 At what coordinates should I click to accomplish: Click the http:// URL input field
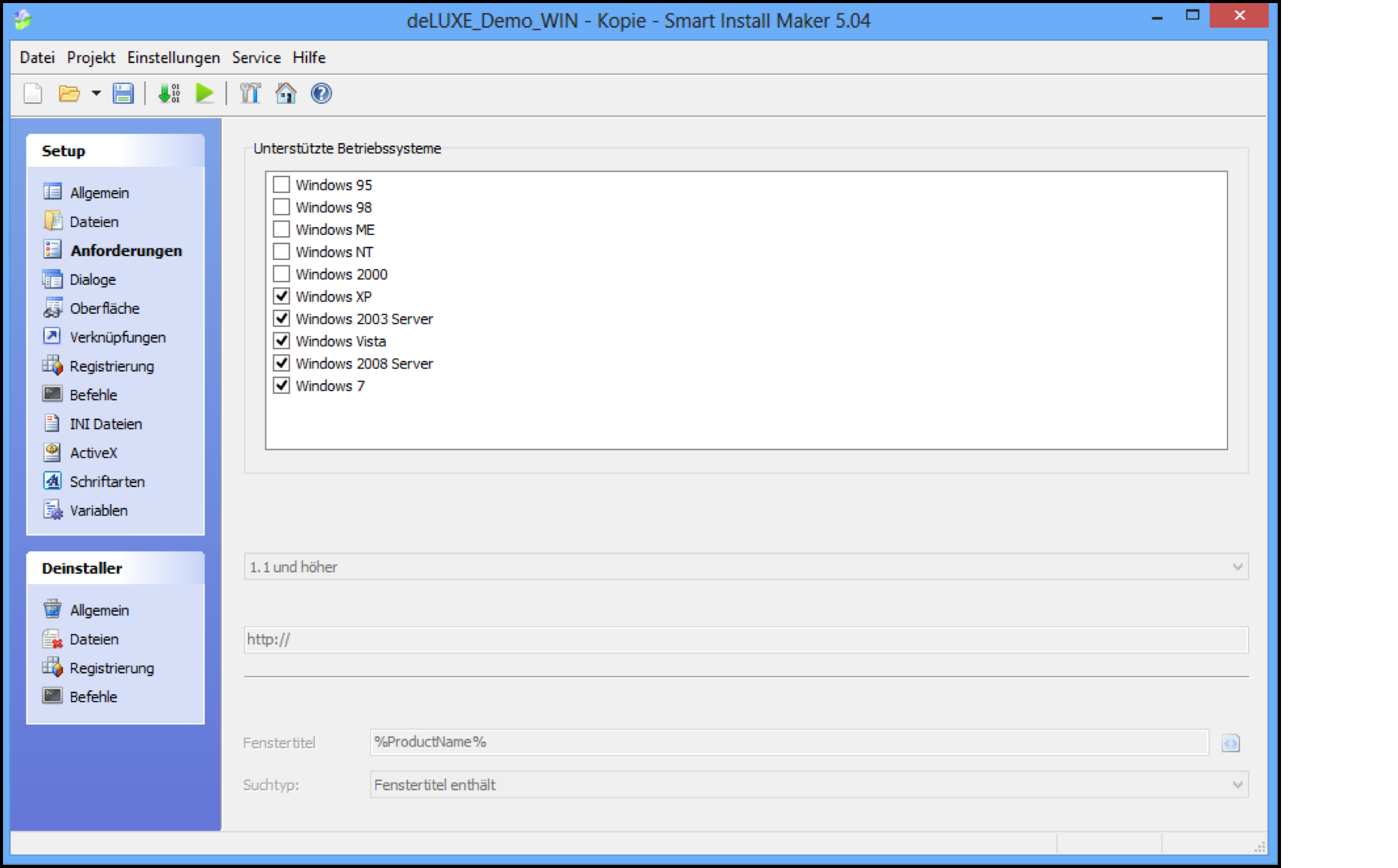pos(745,639)
